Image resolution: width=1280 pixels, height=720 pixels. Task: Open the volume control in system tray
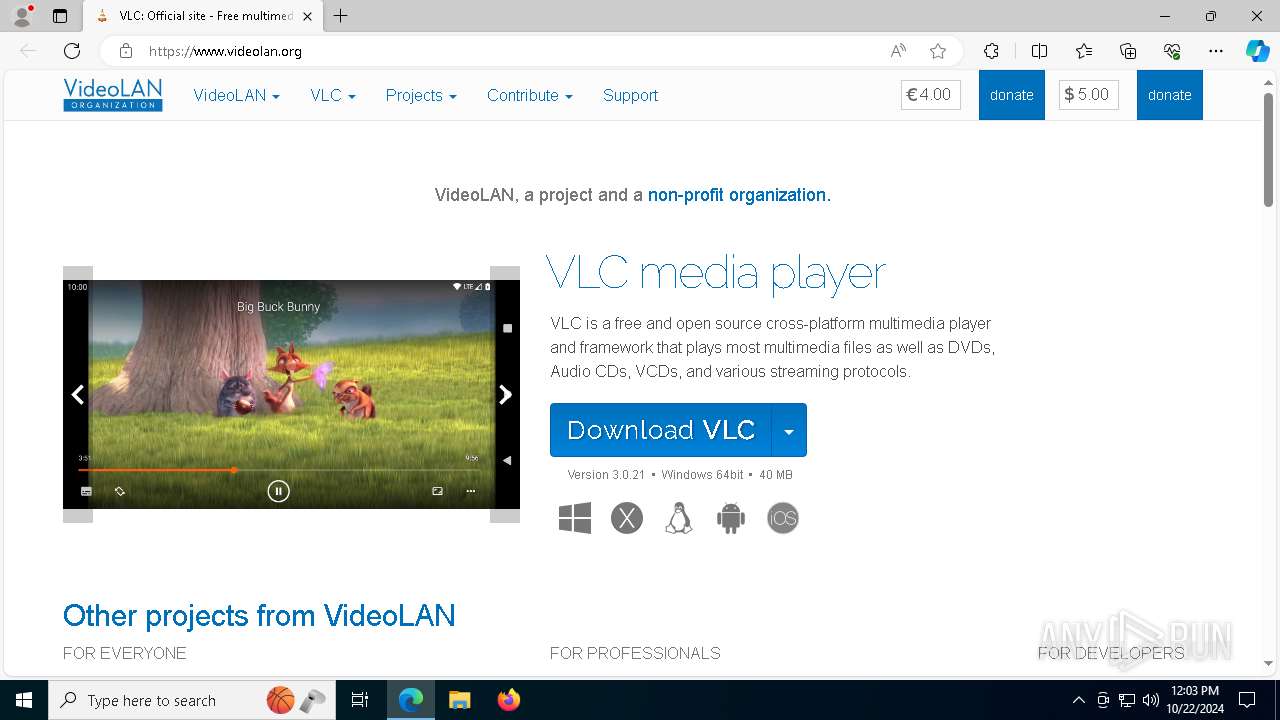pyautogui.click(x=1151, y=700)
